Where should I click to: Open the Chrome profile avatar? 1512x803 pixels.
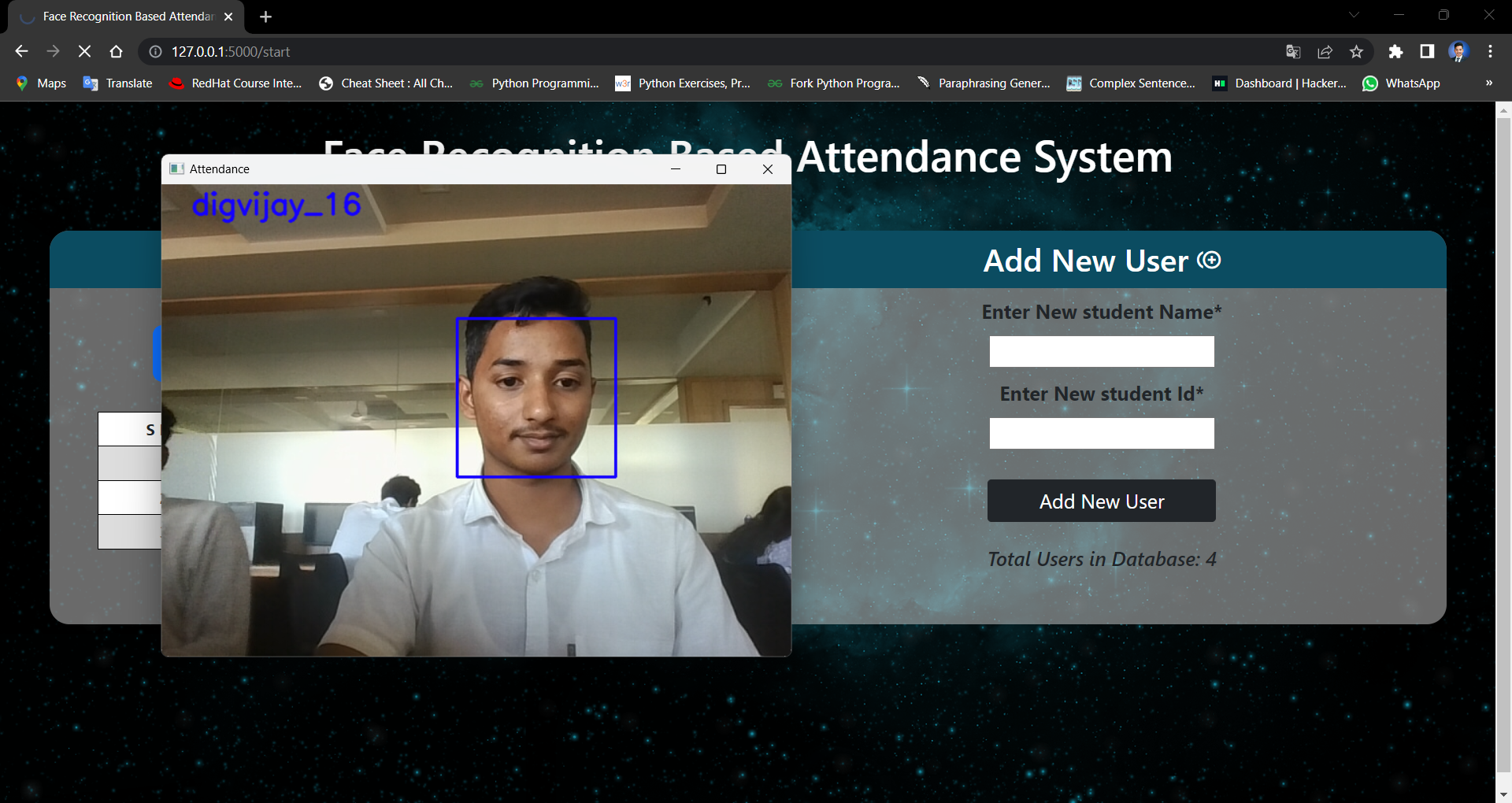click(x=1458, y=51)
